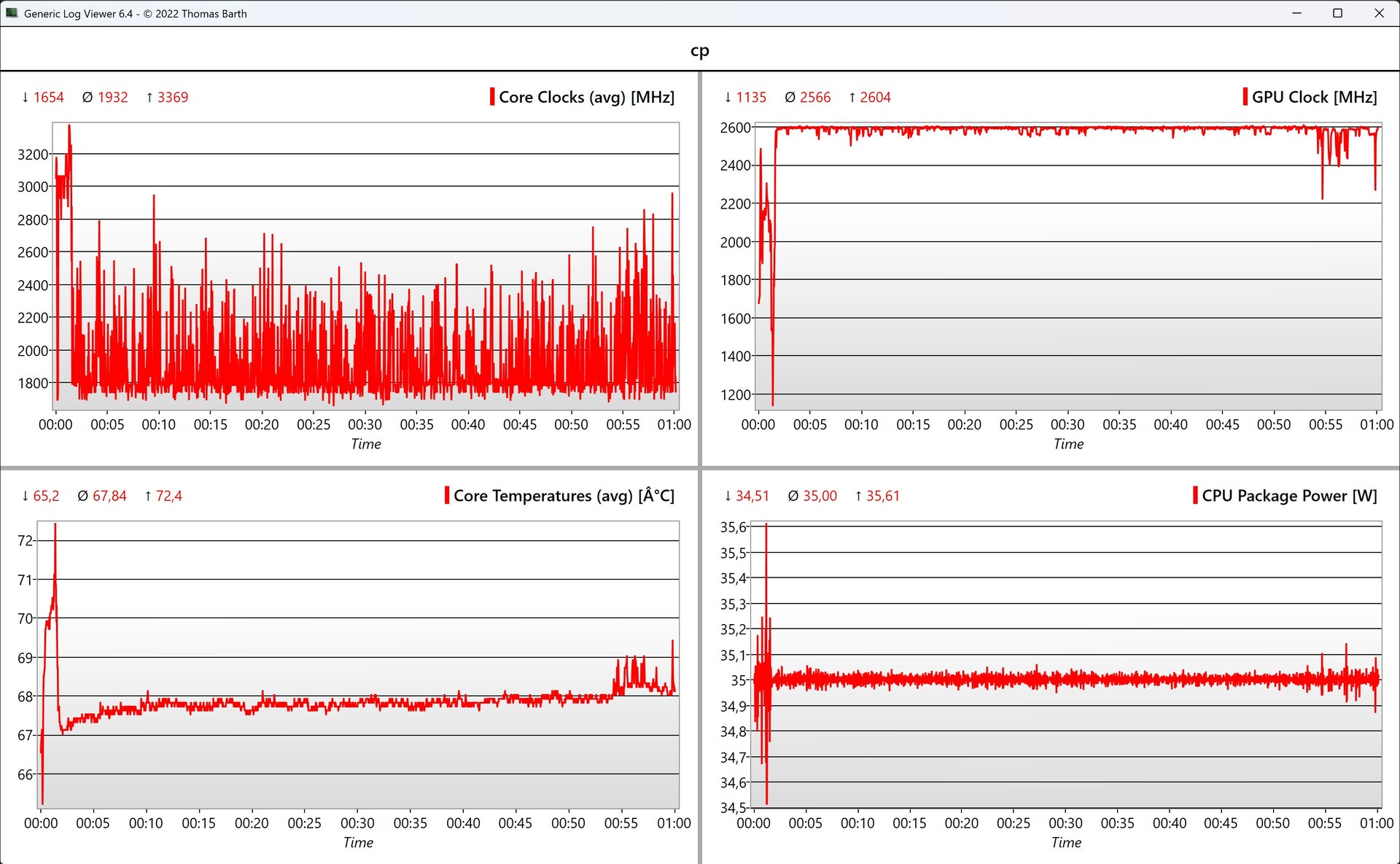
Task: Click Core Clocks minimum value 1654
Action: pyautogui.click(x=48, y=97)
